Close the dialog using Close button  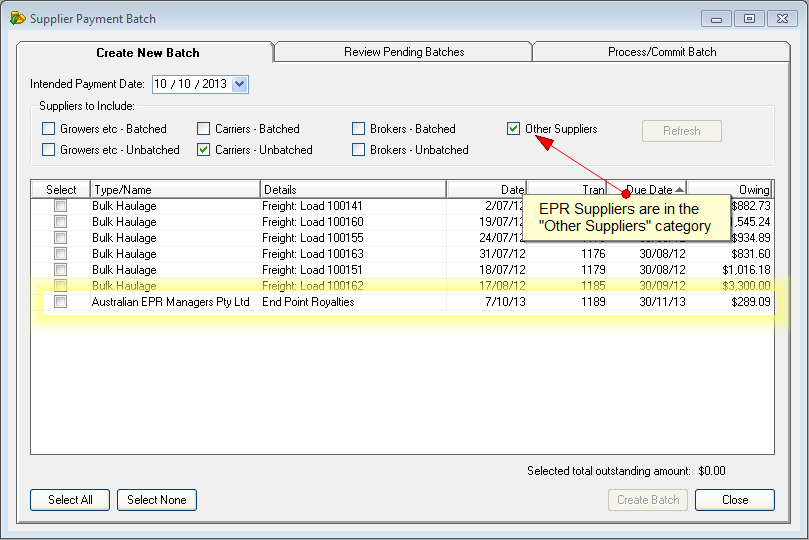coord(735,500)
